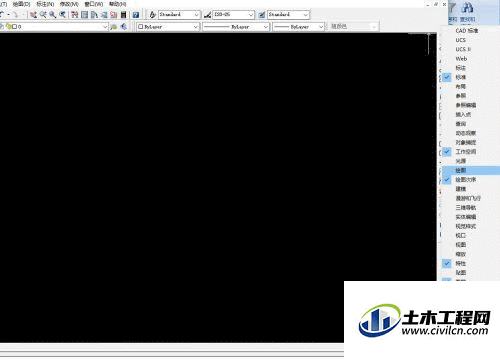Open the 帮助(H) menu
500x361 pixels.
[118, 4]
